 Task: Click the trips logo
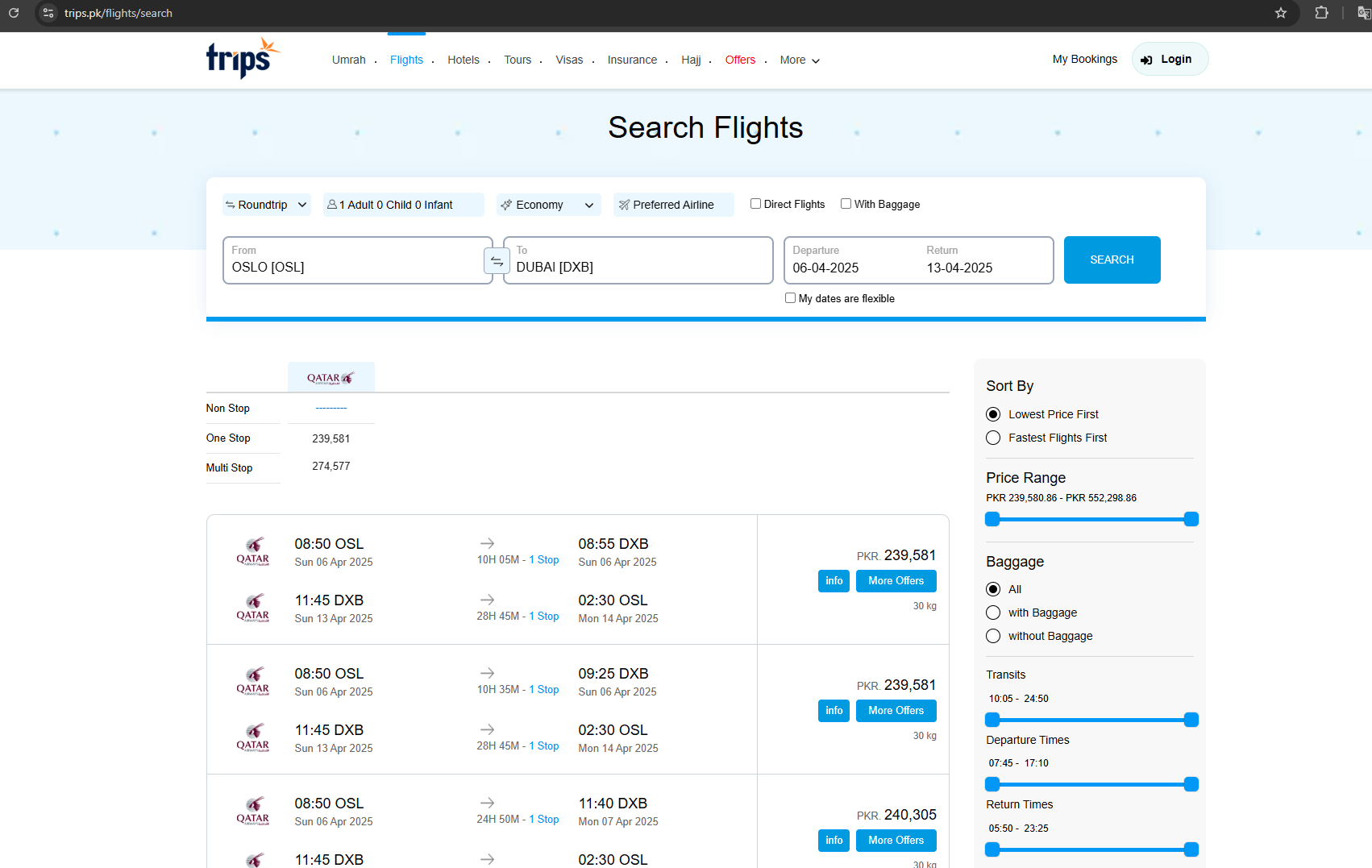243,58
